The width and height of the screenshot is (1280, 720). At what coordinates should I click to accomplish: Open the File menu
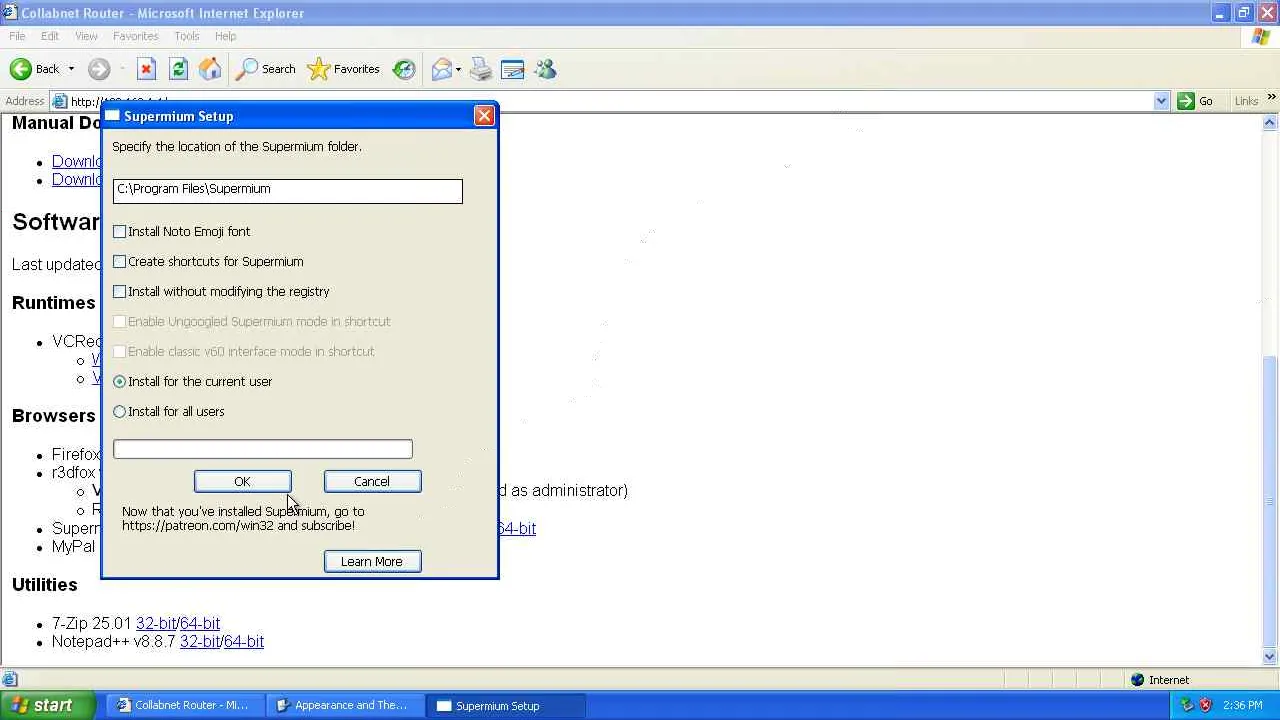pos(17,36)
